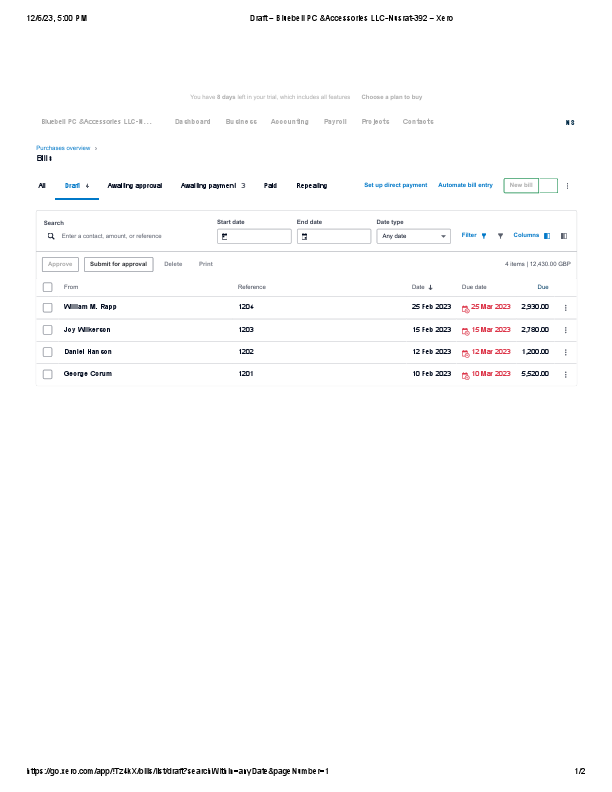Tick the checkbox for Daniel Hanson
612x792 pixels.
coord(47,352)
